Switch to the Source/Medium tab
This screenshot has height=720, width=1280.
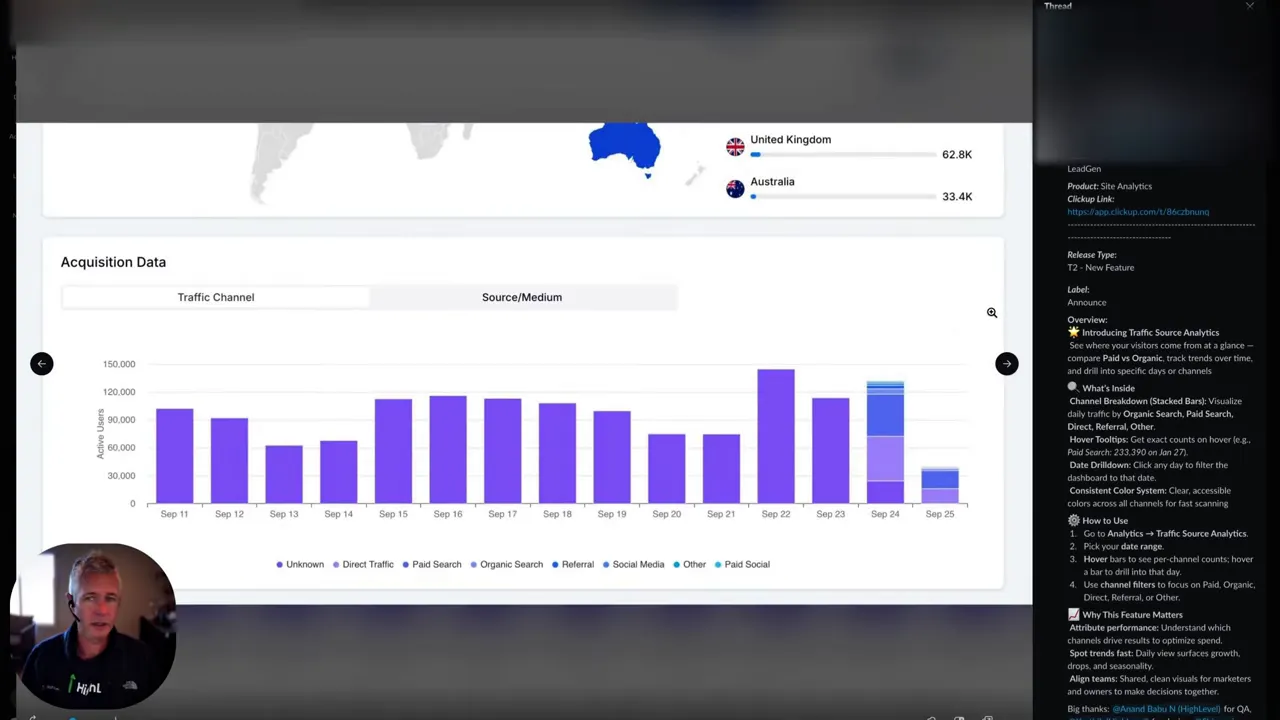[521, 297]
